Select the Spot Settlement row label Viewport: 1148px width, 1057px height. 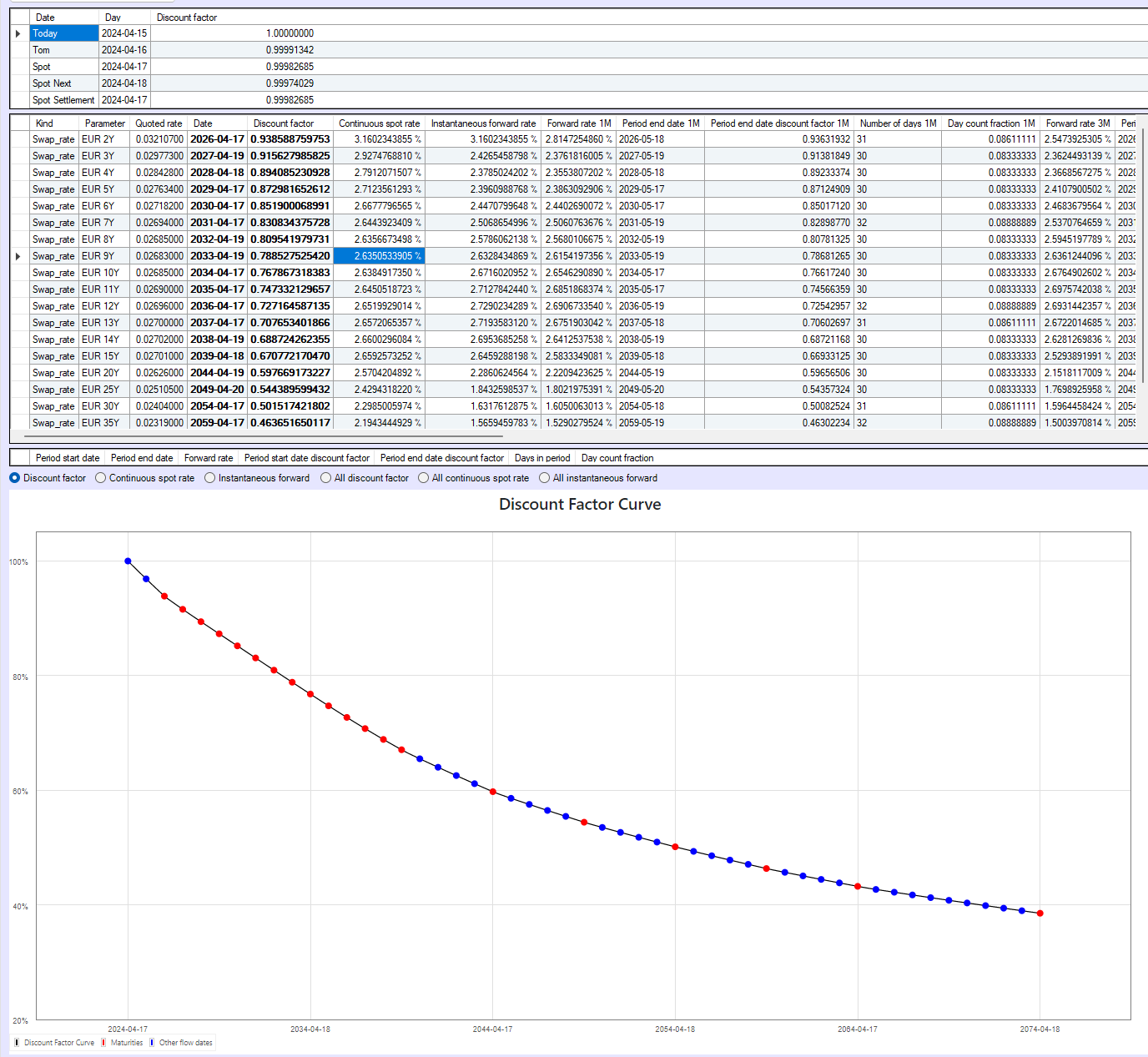64,100
